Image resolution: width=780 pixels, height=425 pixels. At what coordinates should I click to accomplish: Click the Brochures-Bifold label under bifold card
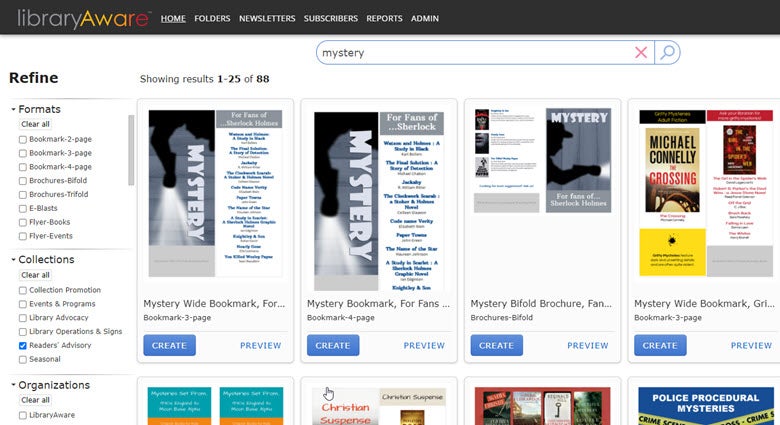tap(501, 318)
